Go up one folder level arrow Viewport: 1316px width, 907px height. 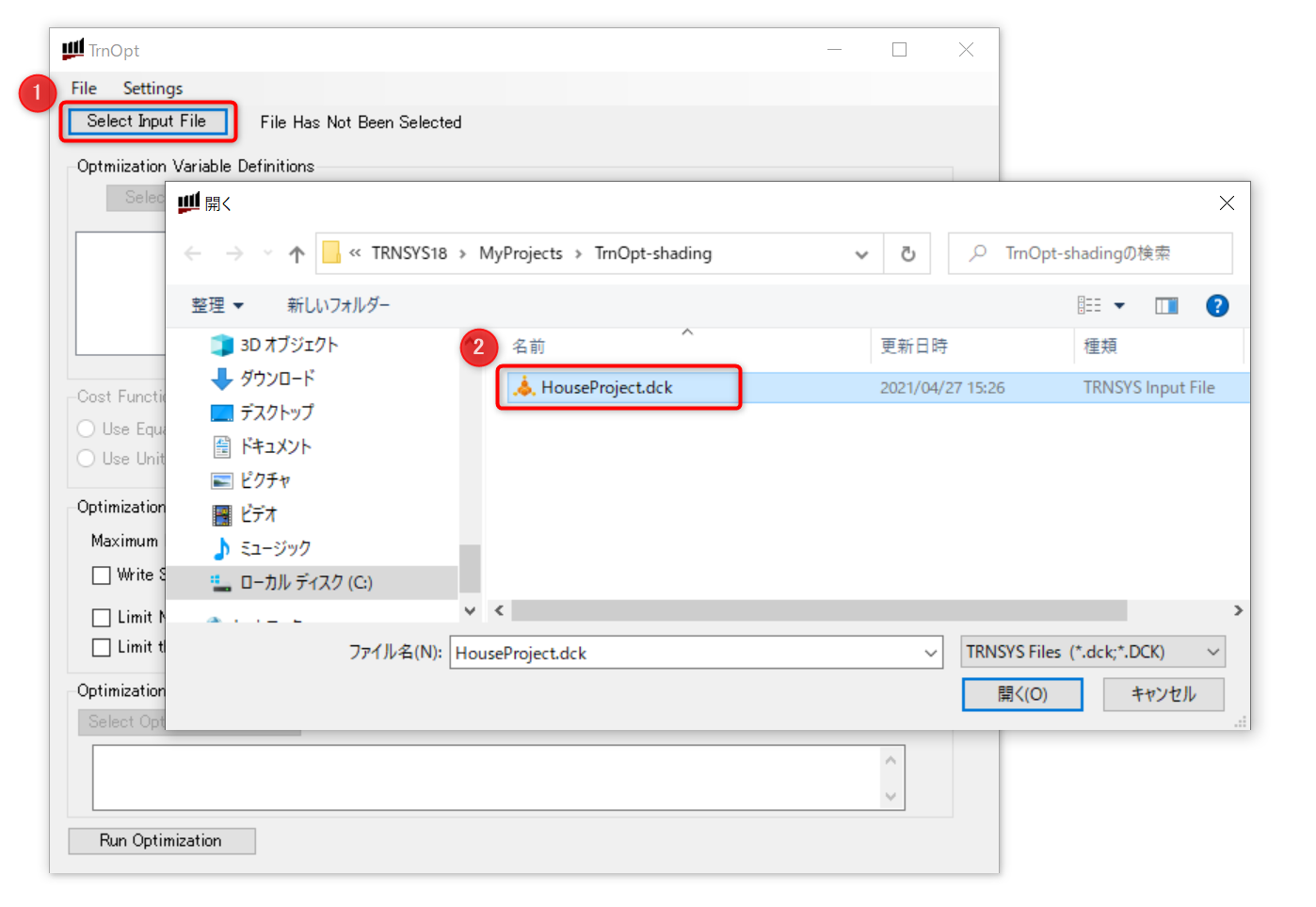[x=297, y=254]
